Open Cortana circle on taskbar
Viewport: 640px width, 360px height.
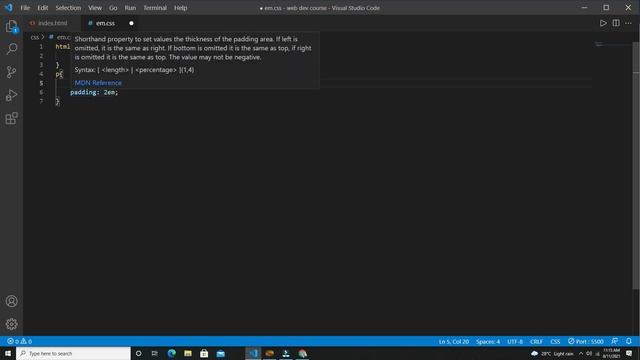tap(138, 353)
